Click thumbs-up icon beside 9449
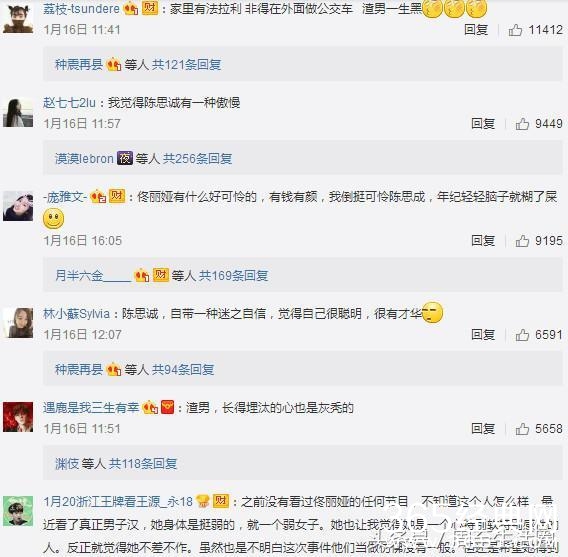This screenshot has width=568, height=557. click(522, 124)
